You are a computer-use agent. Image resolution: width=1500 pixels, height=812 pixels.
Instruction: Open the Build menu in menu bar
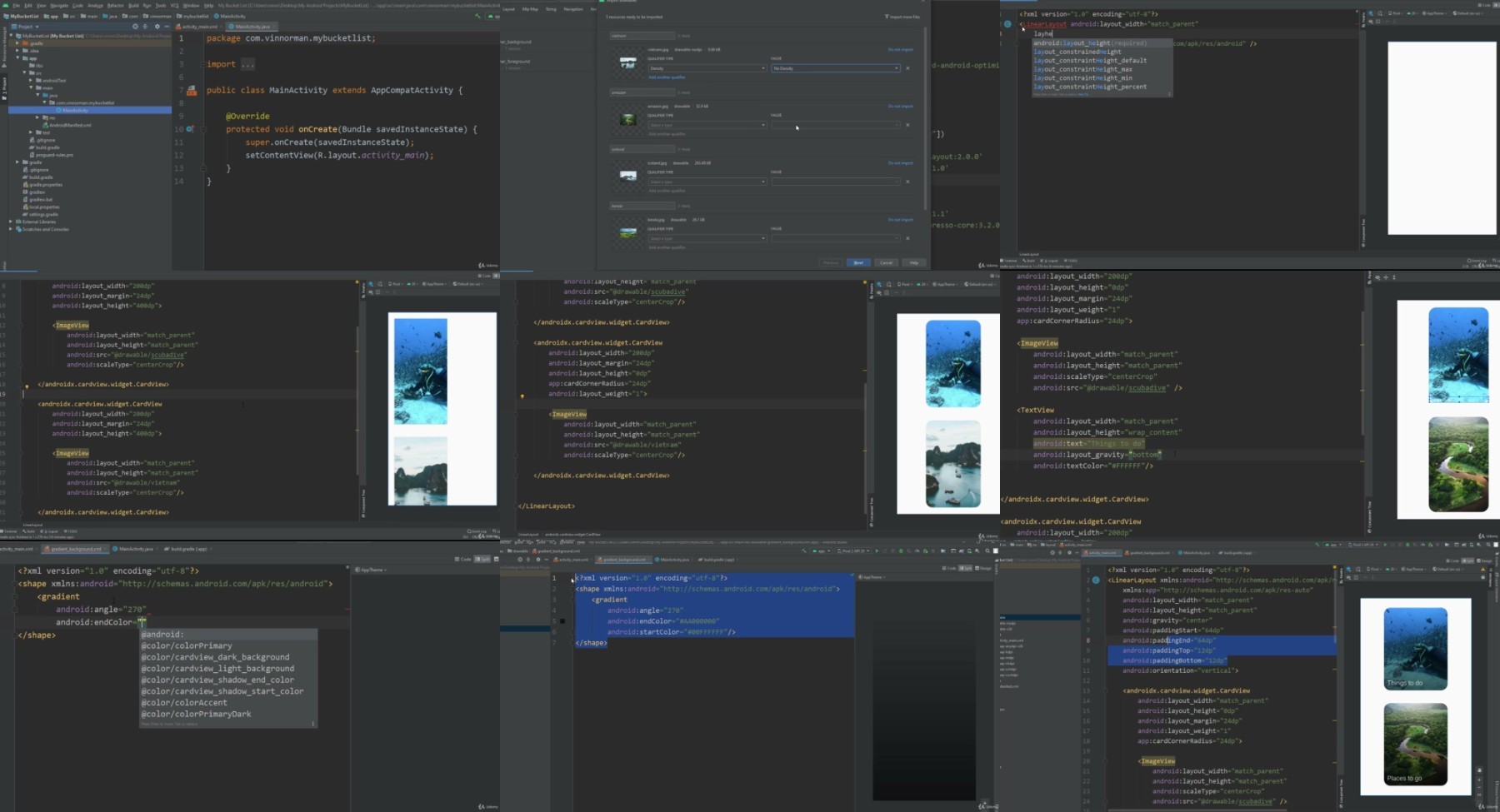coord(133,5)
